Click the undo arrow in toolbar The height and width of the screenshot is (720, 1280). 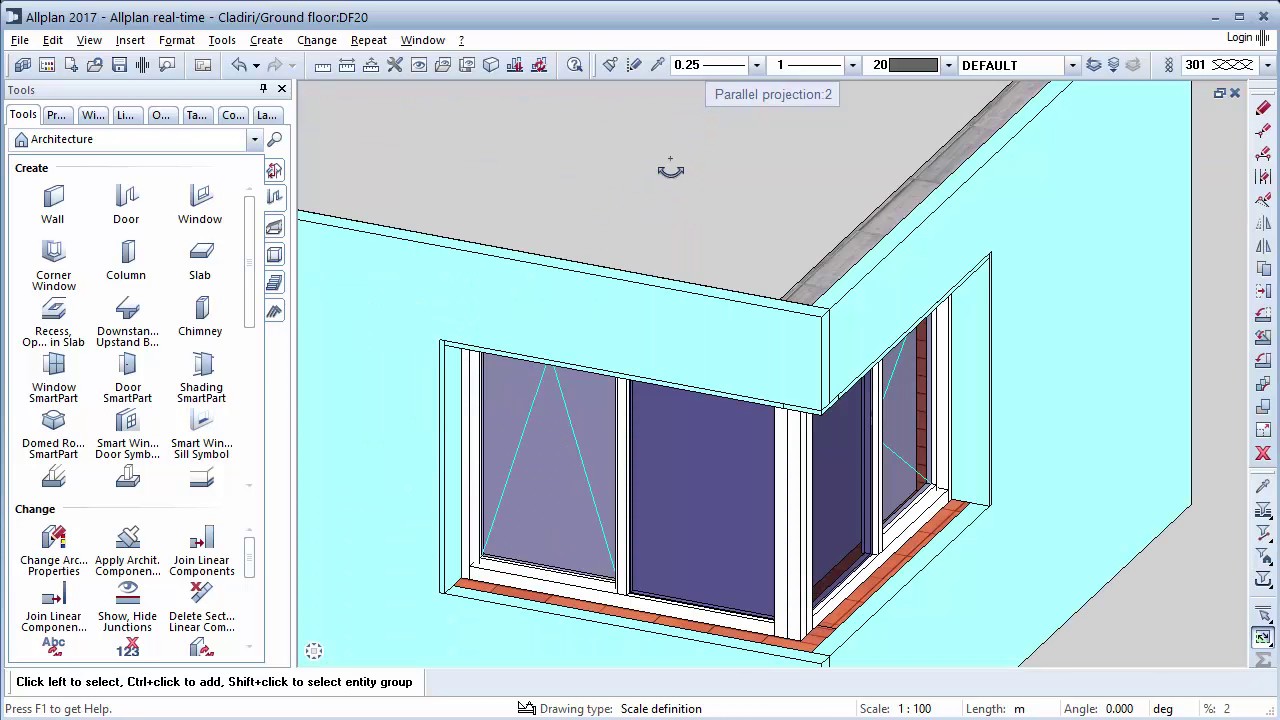coord(239,65)
